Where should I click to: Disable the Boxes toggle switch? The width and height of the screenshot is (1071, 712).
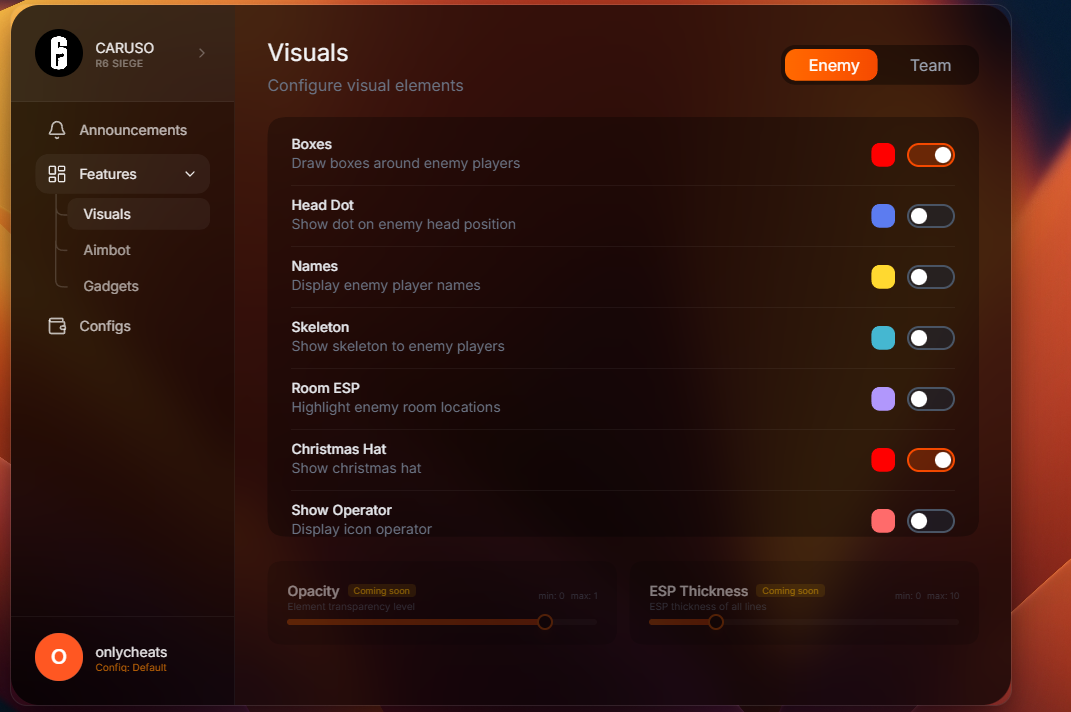click(930, 155)
